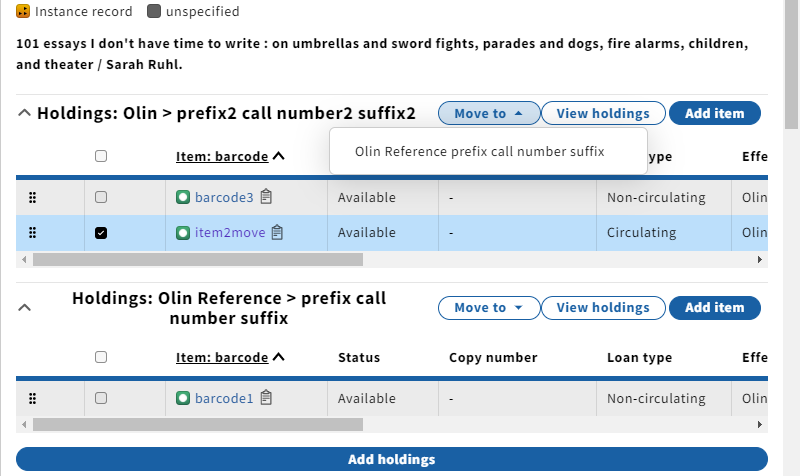Viewport: 800px width, 476px height.
Task: Click the drag handle on the item2move row
Action: click(32, 233)
